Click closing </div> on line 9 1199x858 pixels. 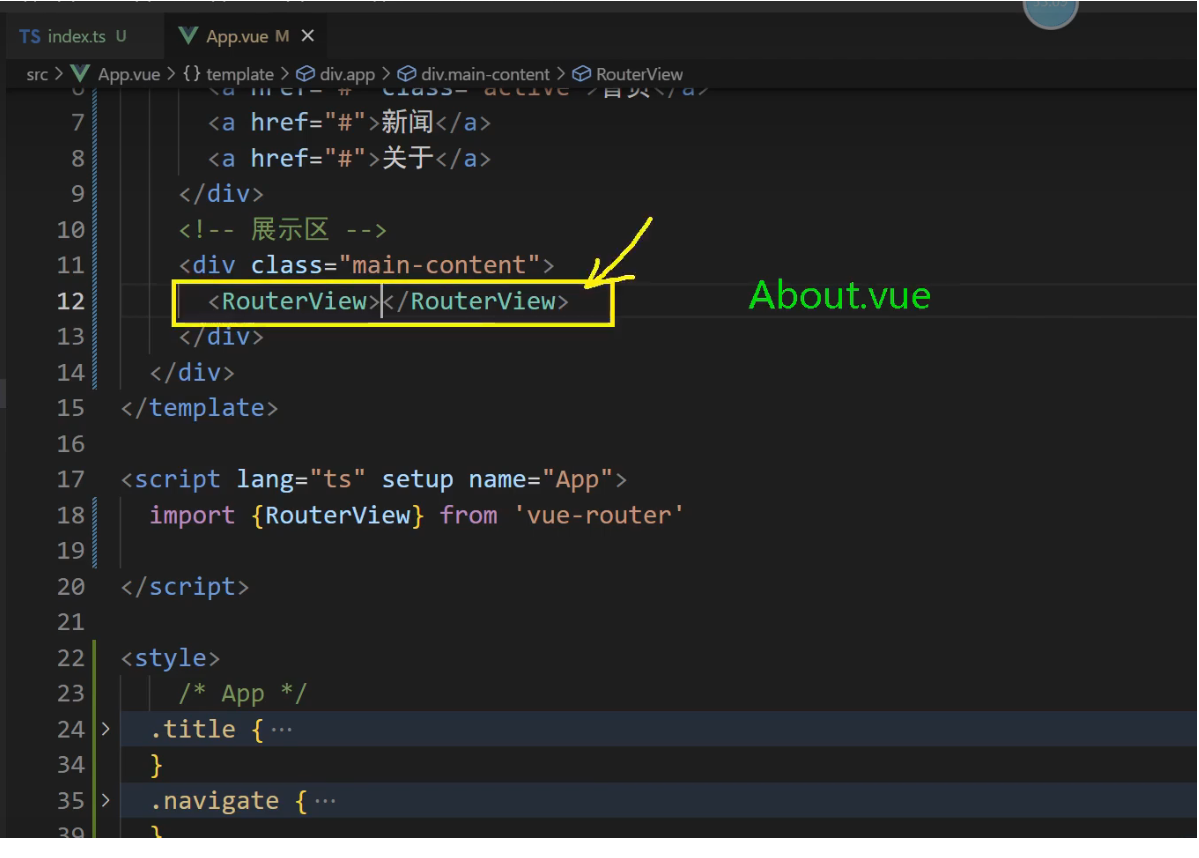[221, 193]
